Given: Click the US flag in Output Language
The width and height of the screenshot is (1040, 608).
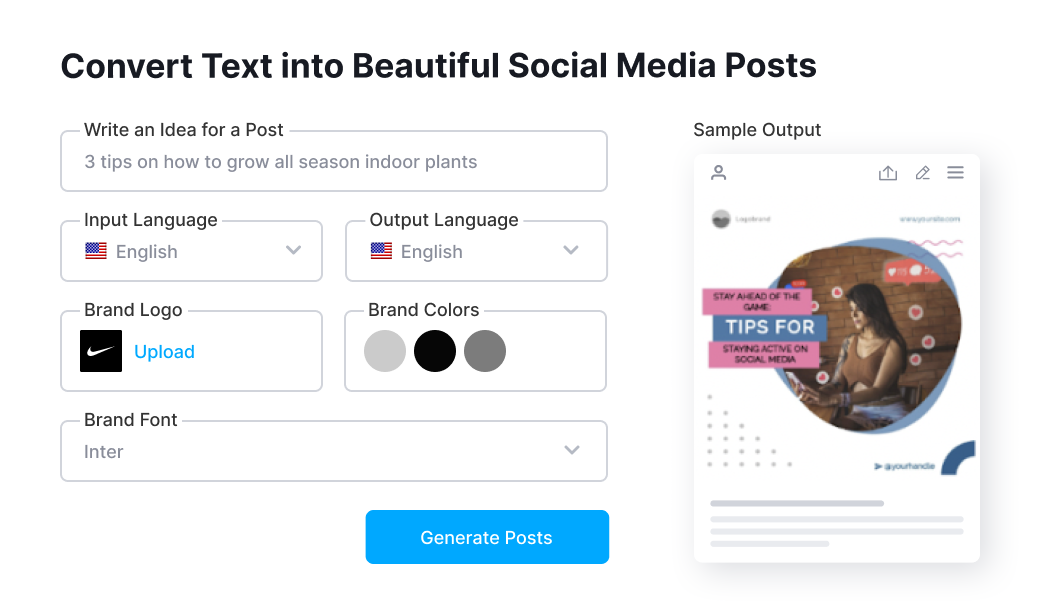Looking at the screenshot, I should pyautogui.click(x=381, y=251).
